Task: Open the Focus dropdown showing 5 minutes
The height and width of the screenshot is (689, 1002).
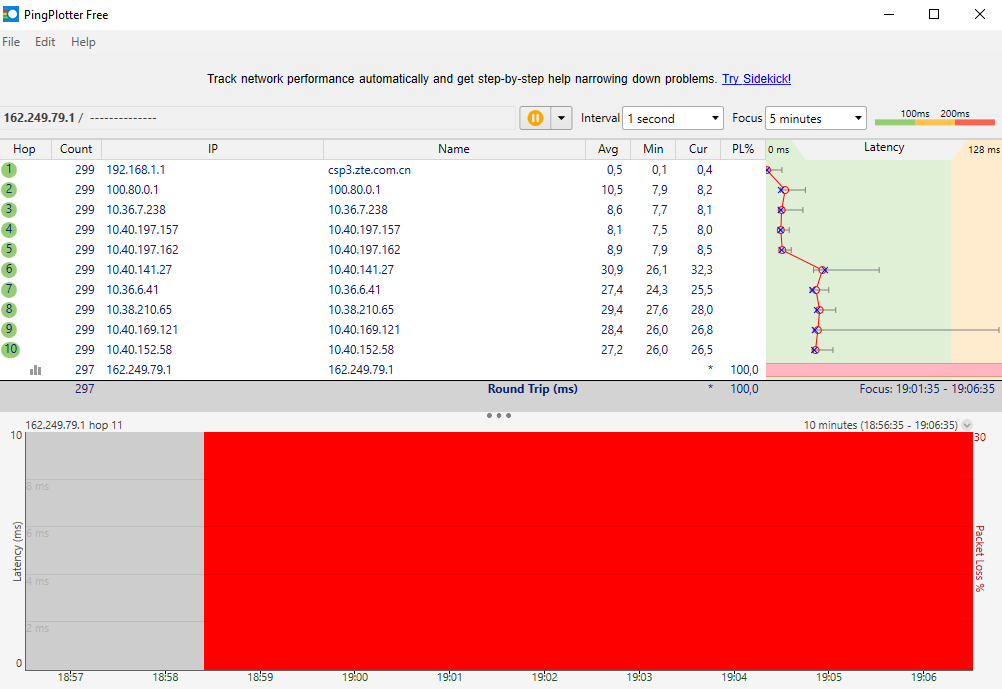Action: coord(815,118)
